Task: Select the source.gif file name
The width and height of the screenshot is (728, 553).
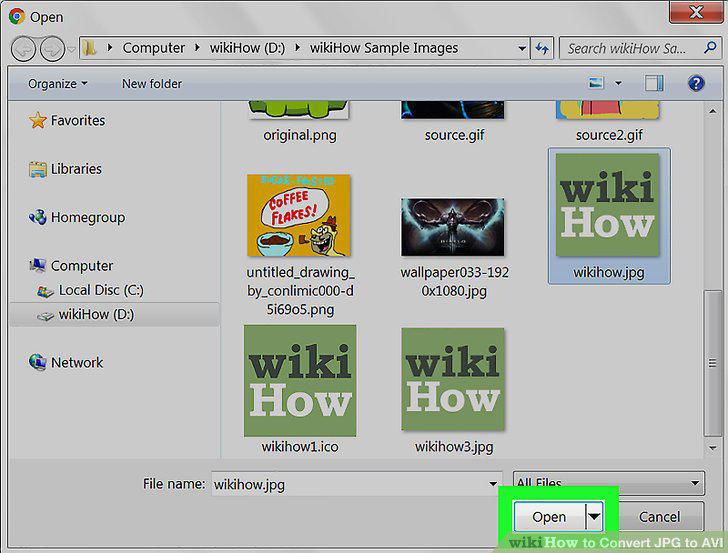Action: pos(454,135)
